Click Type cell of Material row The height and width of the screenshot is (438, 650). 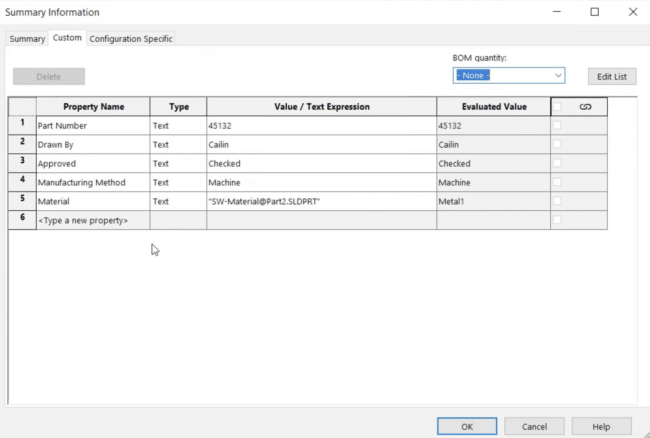[178, 201]
